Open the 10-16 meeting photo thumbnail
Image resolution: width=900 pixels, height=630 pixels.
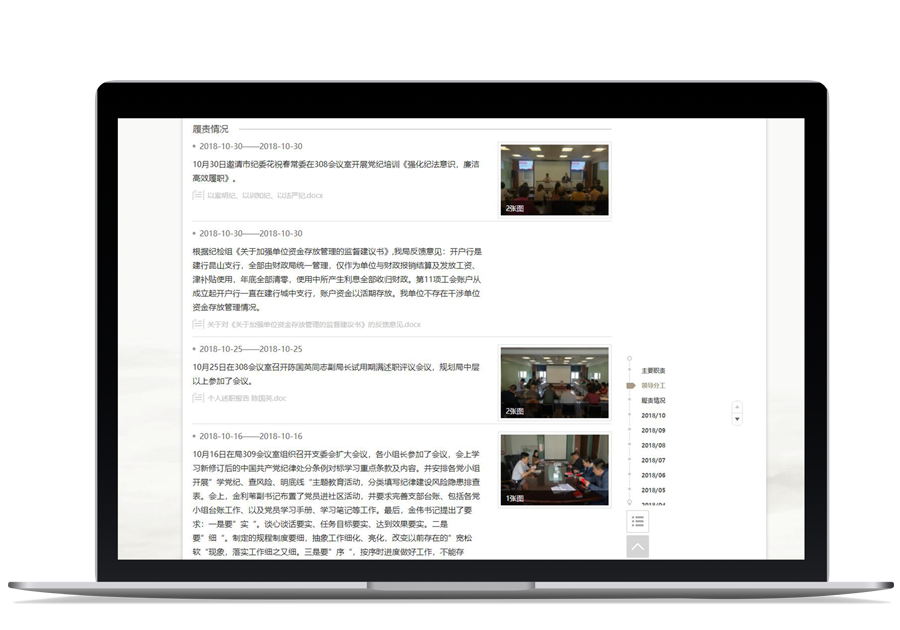coord(554,469)
